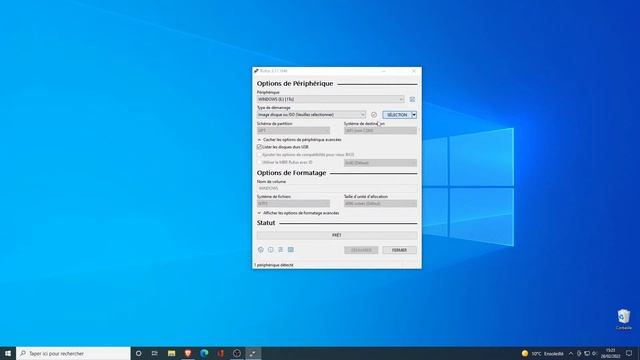Click the checksum checkmark icon beside boot type
This screenshot has width=640, height=360.
click(x=373, y=115)
